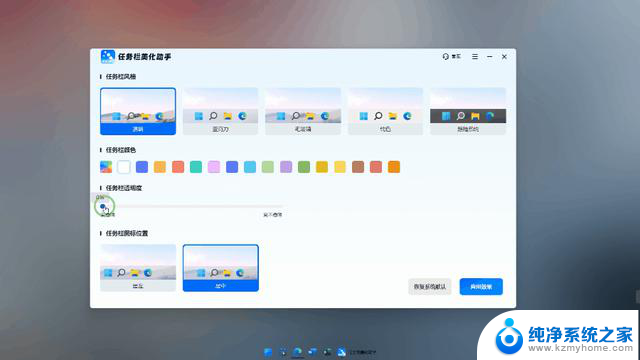Pick the brown color swatch
Viewport: 640px width, 360px height.
pyautogui.click(x=358, y=167)
